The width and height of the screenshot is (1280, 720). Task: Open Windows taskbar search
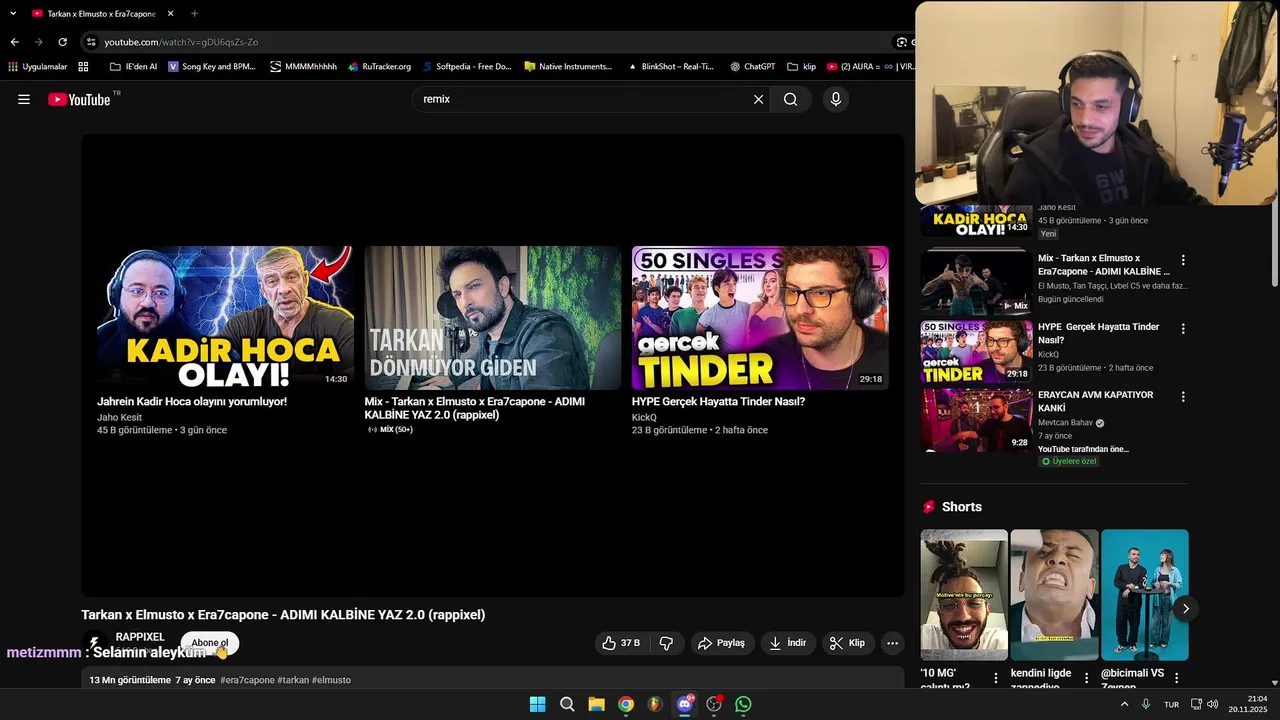tap(567, 704)
